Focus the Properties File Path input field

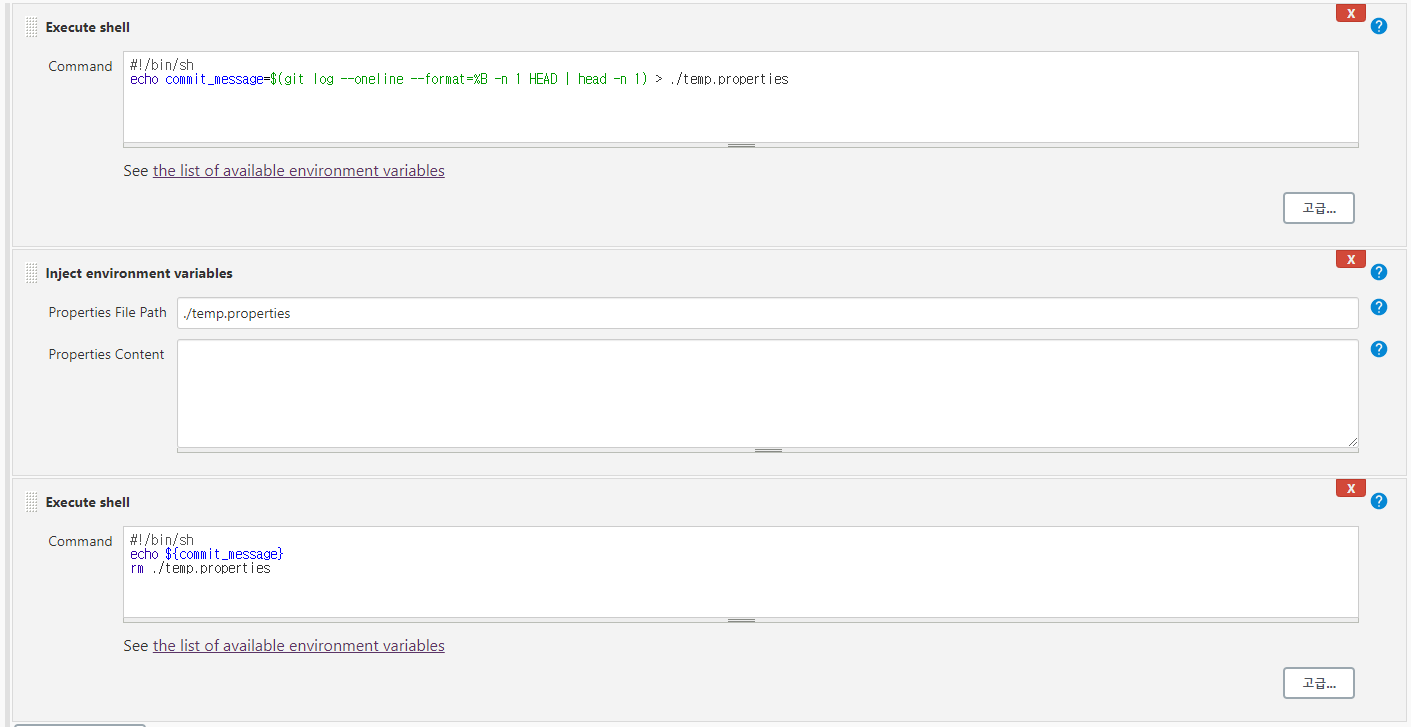768,313
